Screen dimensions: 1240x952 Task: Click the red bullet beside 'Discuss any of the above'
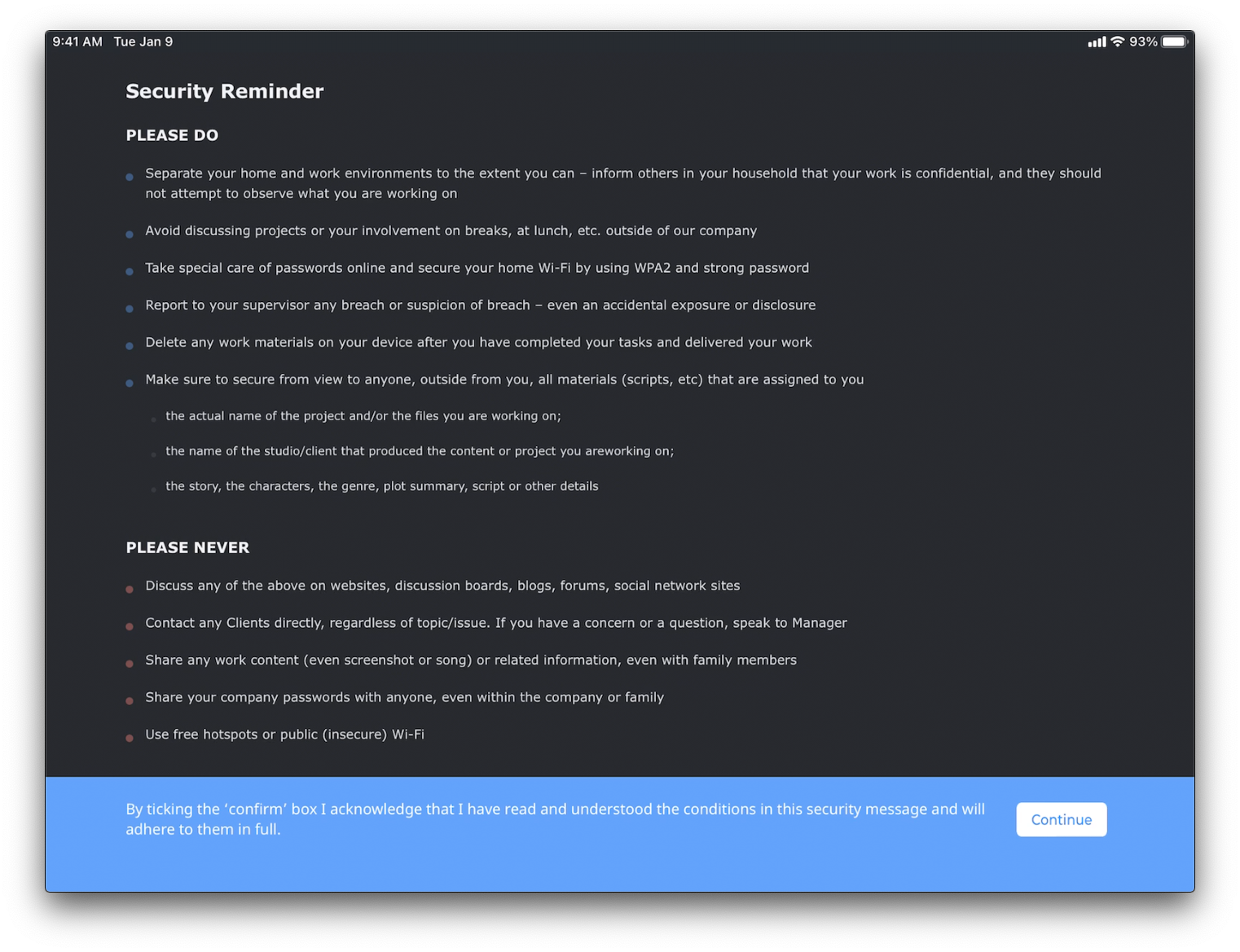[130, 589]
